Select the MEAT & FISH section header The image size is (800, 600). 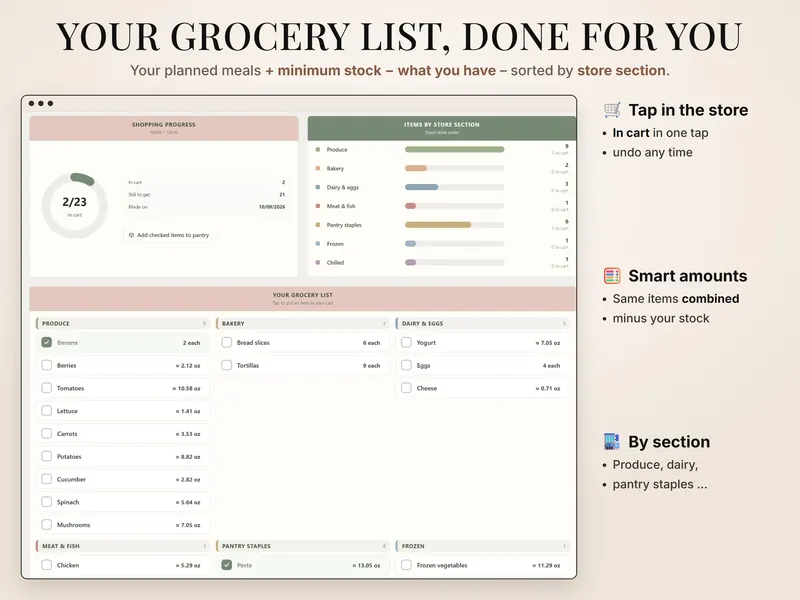(x=122, y=546)
